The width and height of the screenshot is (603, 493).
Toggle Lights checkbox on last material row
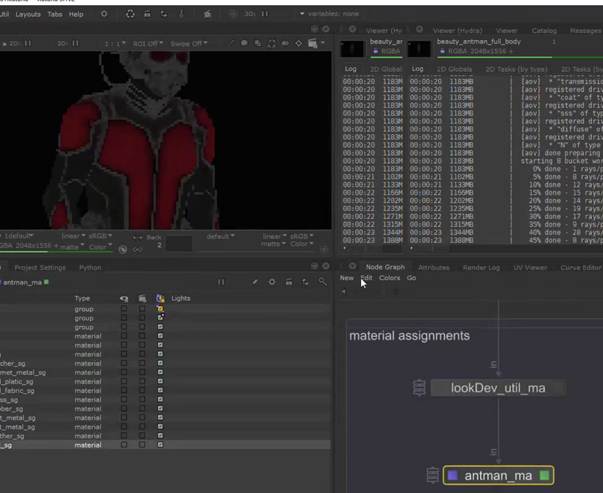[160, 444]
